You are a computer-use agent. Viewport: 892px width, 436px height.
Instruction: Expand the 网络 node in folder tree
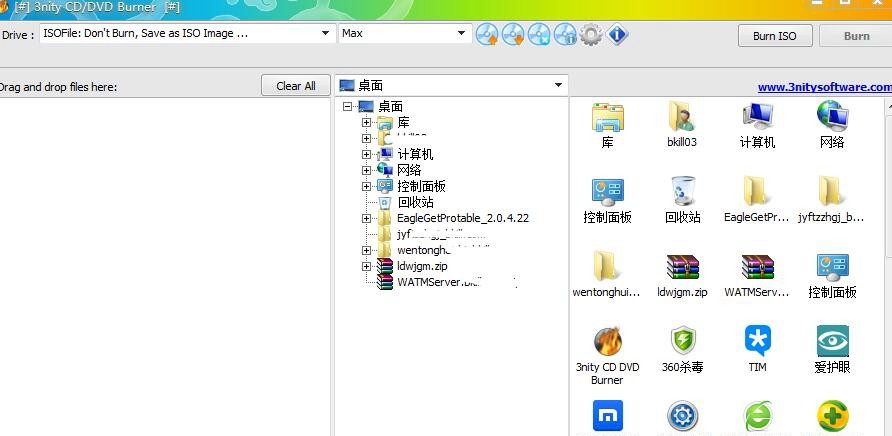click(366, 170)
